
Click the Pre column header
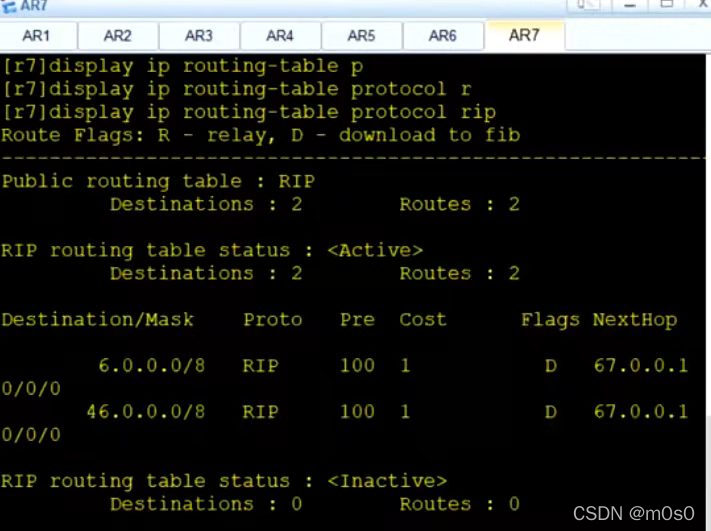pyautogui.click(x=357, y=320)
